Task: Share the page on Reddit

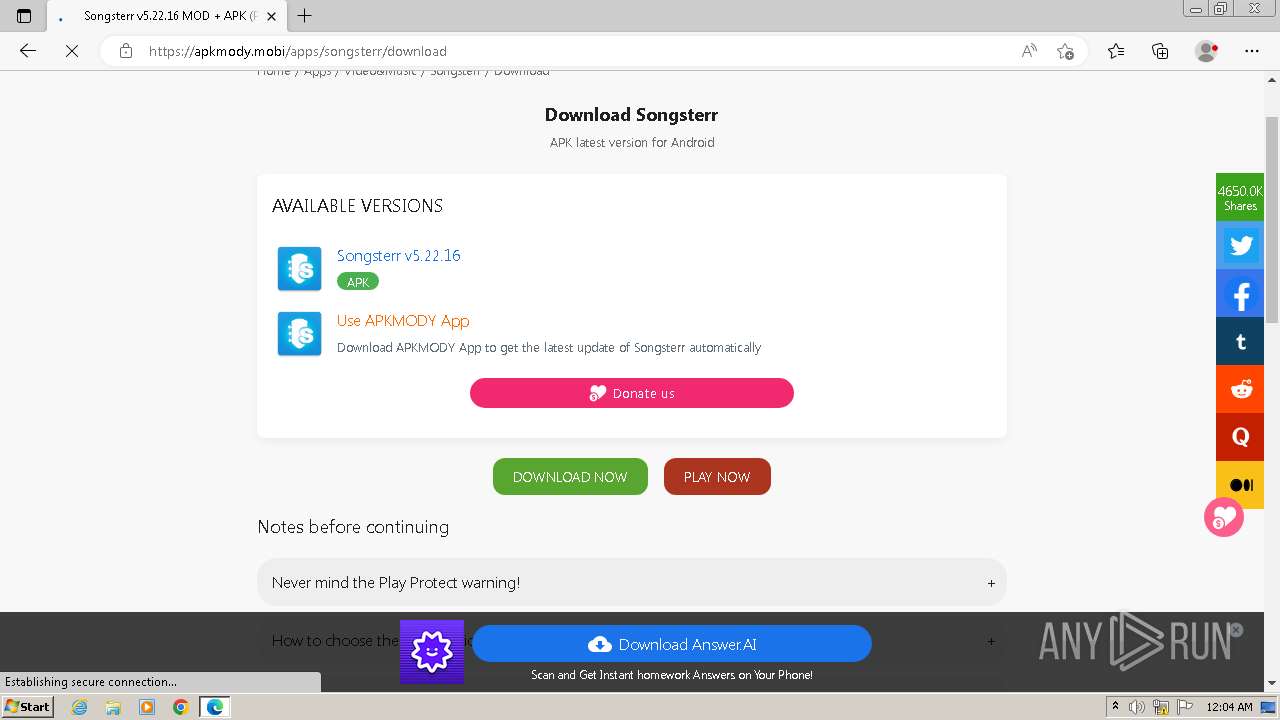Action: [x=1240, y=390]
